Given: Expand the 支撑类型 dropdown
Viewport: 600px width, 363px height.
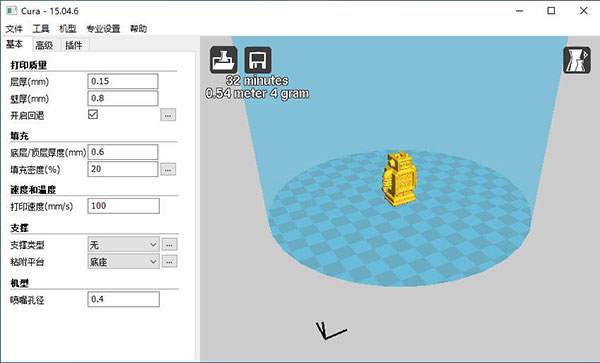Looking at the screenshot, I should tap(124, 244).
